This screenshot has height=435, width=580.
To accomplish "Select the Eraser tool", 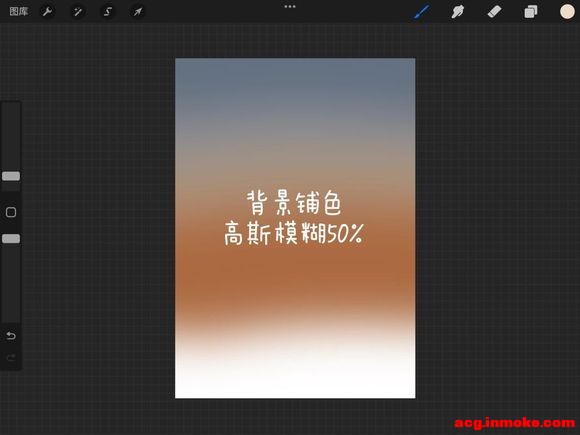I will (494, 12).
